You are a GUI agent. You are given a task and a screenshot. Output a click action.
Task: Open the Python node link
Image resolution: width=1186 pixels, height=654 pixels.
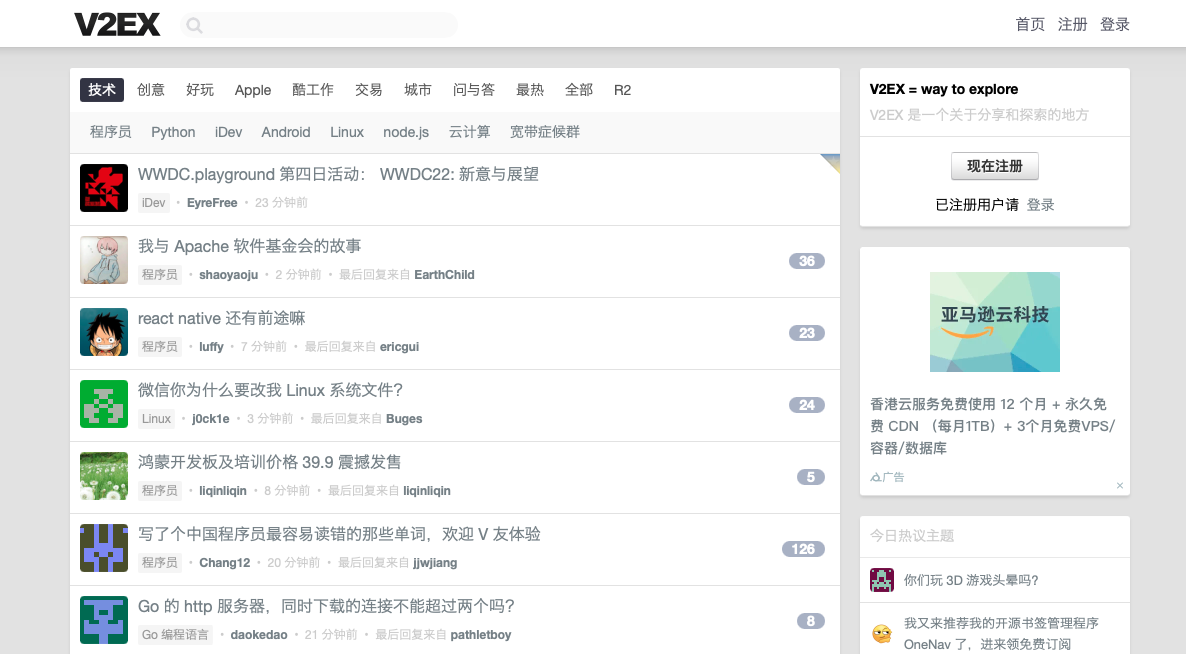coord(173,132)
